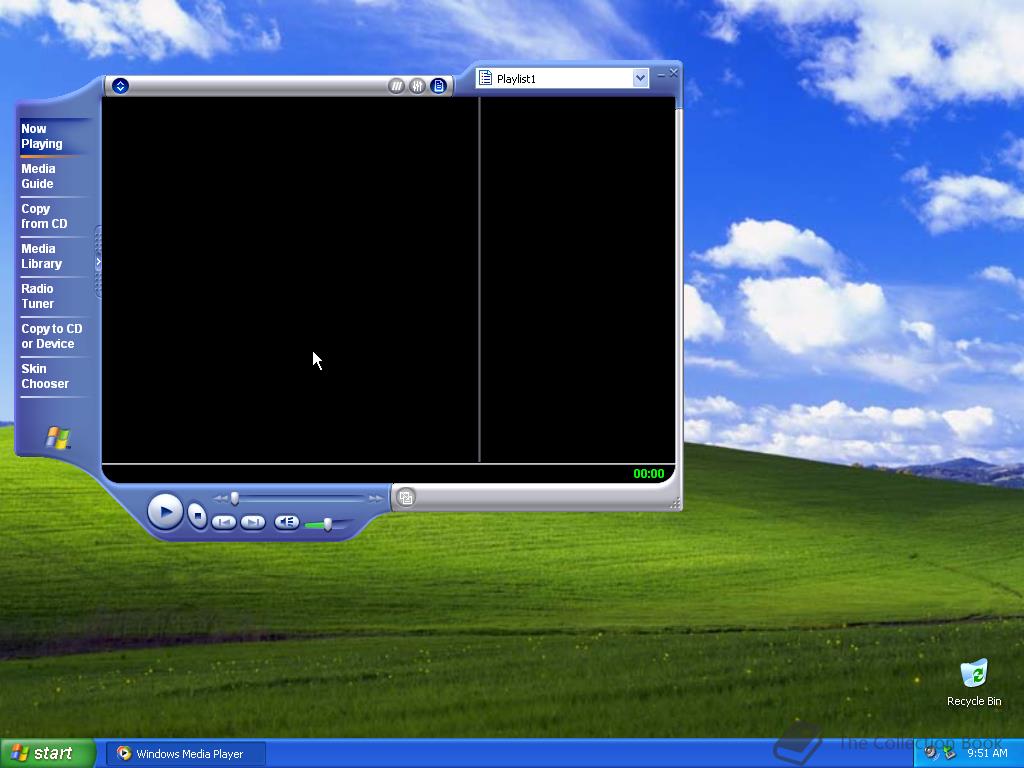Screen dimensions: 1024x768
Task: Toggle the equalizer settings panel icon
Action: pos(417,86)
